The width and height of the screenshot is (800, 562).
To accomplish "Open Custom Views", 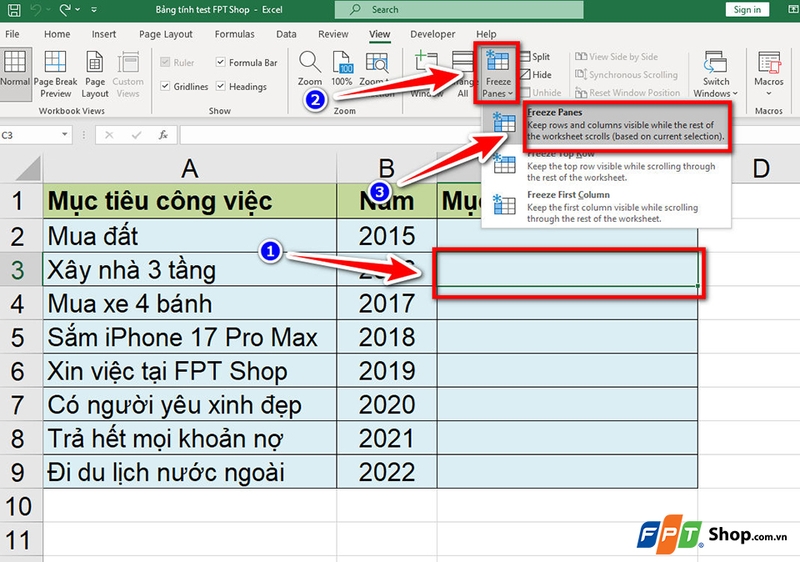I will tap(128, 74).
